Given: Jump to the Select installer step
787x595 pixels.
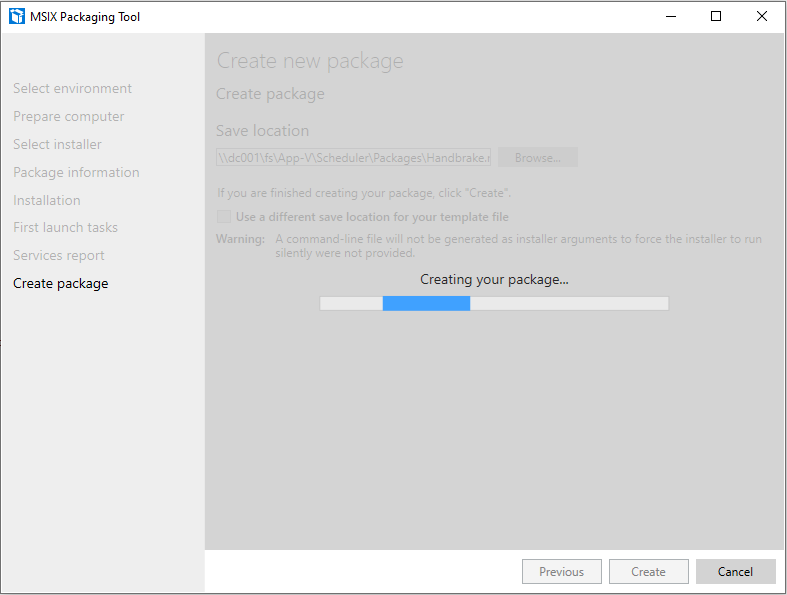Looking at the screenshot, I should [57, 144].
